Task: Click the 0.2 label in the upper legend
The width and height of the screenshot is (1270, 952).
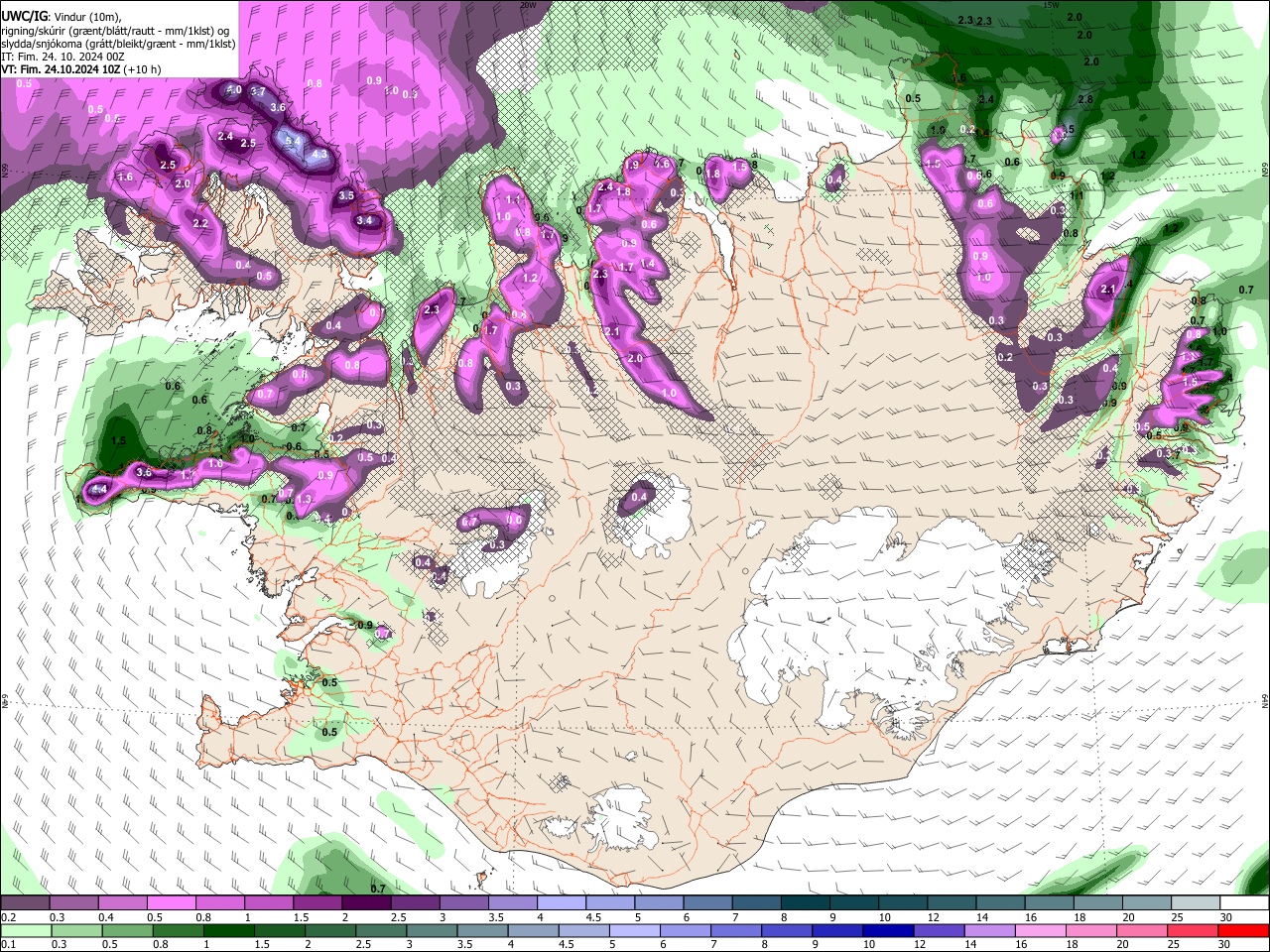Action: [x=8, y=917]
